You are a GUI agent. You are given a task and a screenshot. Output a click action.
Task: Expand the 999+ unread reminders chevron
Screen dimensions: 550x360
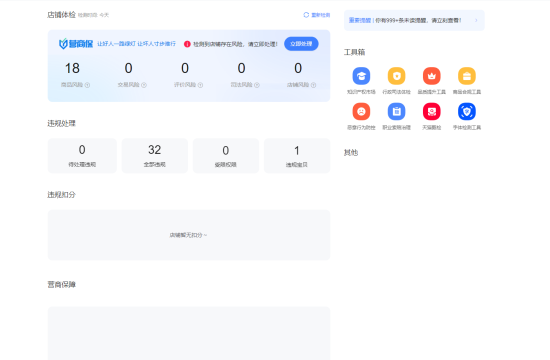point(476,20)
